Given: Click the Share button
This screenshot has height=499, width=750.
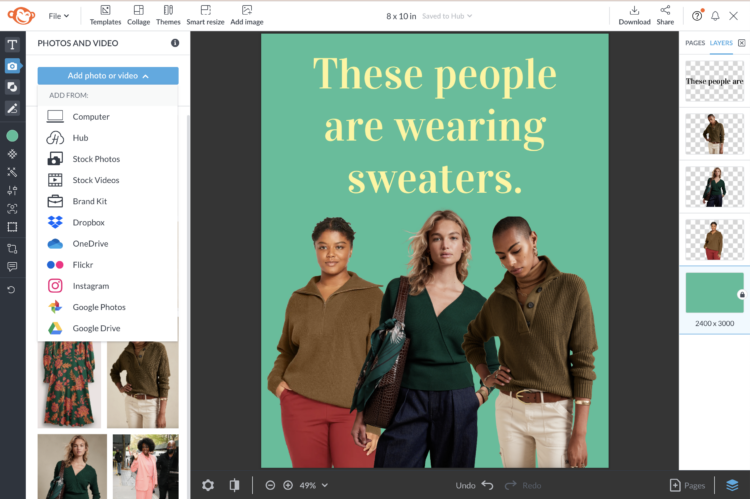Looking at the screenshot, I should (x=665, y=15).
